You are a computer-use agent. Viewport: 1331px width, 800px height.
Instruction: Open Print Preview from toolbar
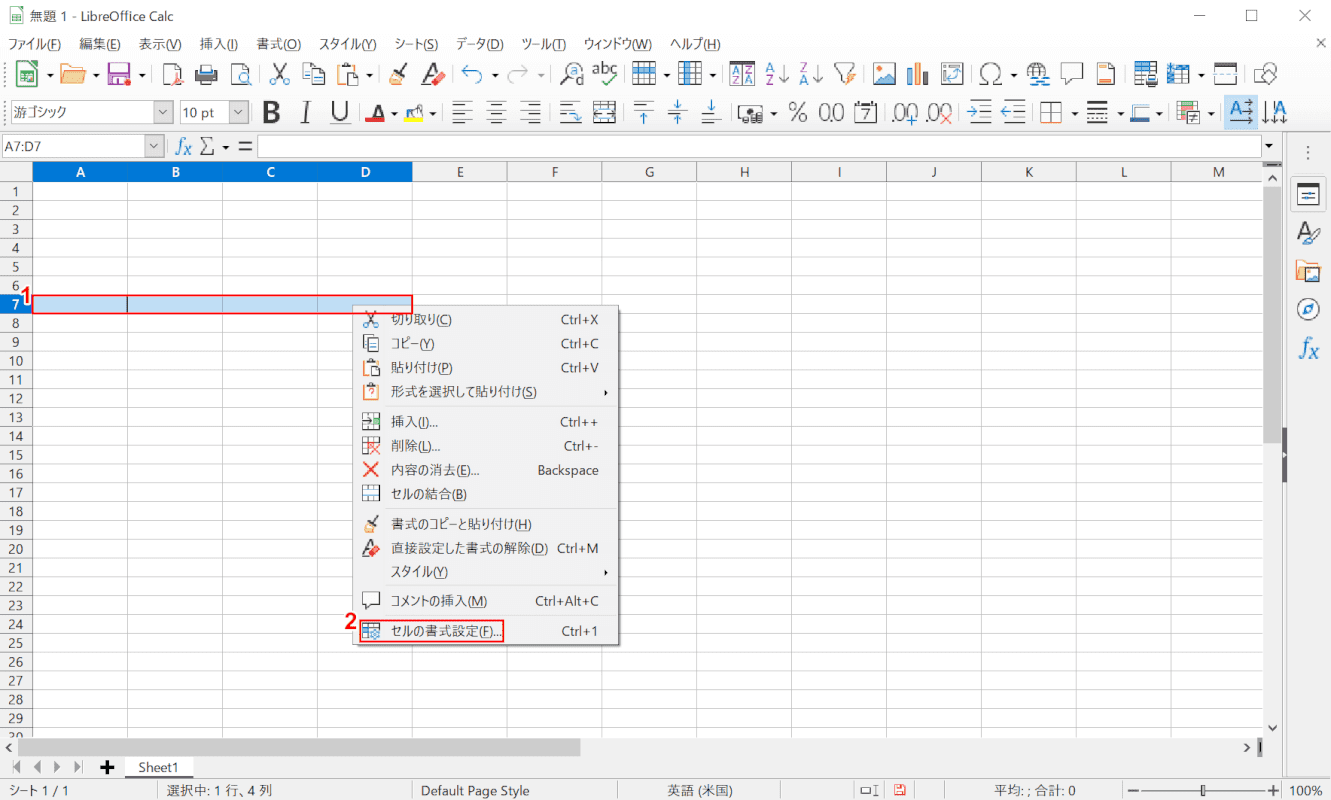[240, 73]
